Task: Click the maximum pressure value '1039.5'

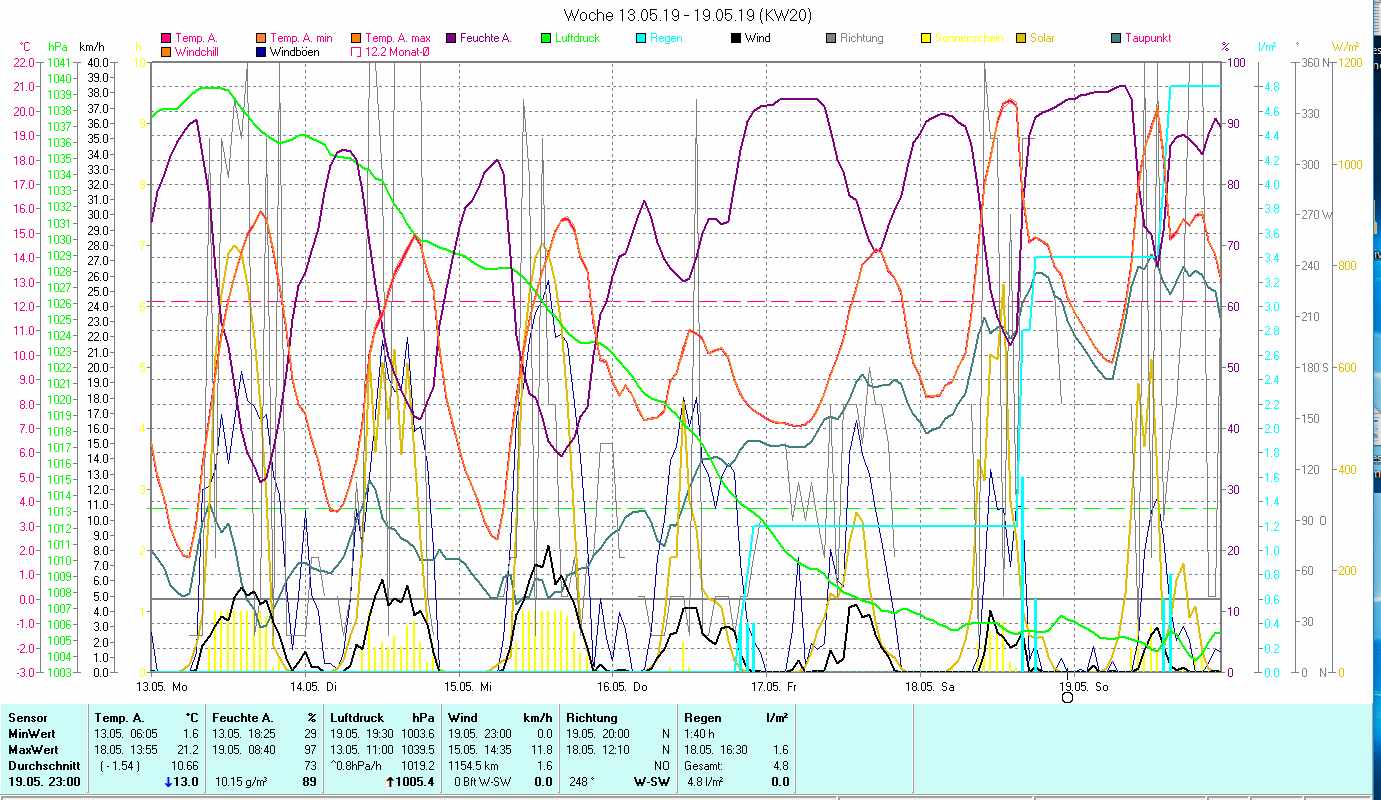Action: [418, 750]
